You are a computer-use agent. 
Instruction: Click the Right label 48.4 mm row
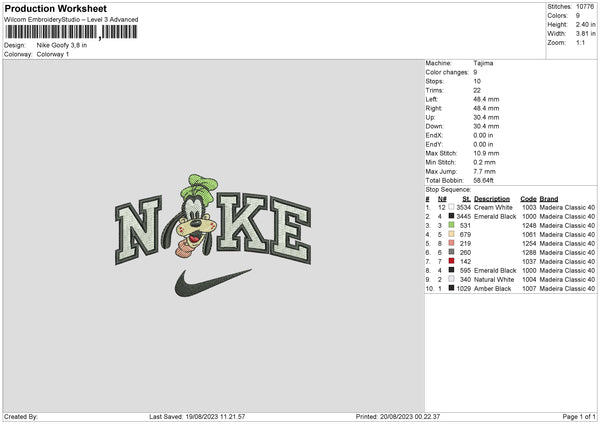pyautogui.click(x=462, y=108)
